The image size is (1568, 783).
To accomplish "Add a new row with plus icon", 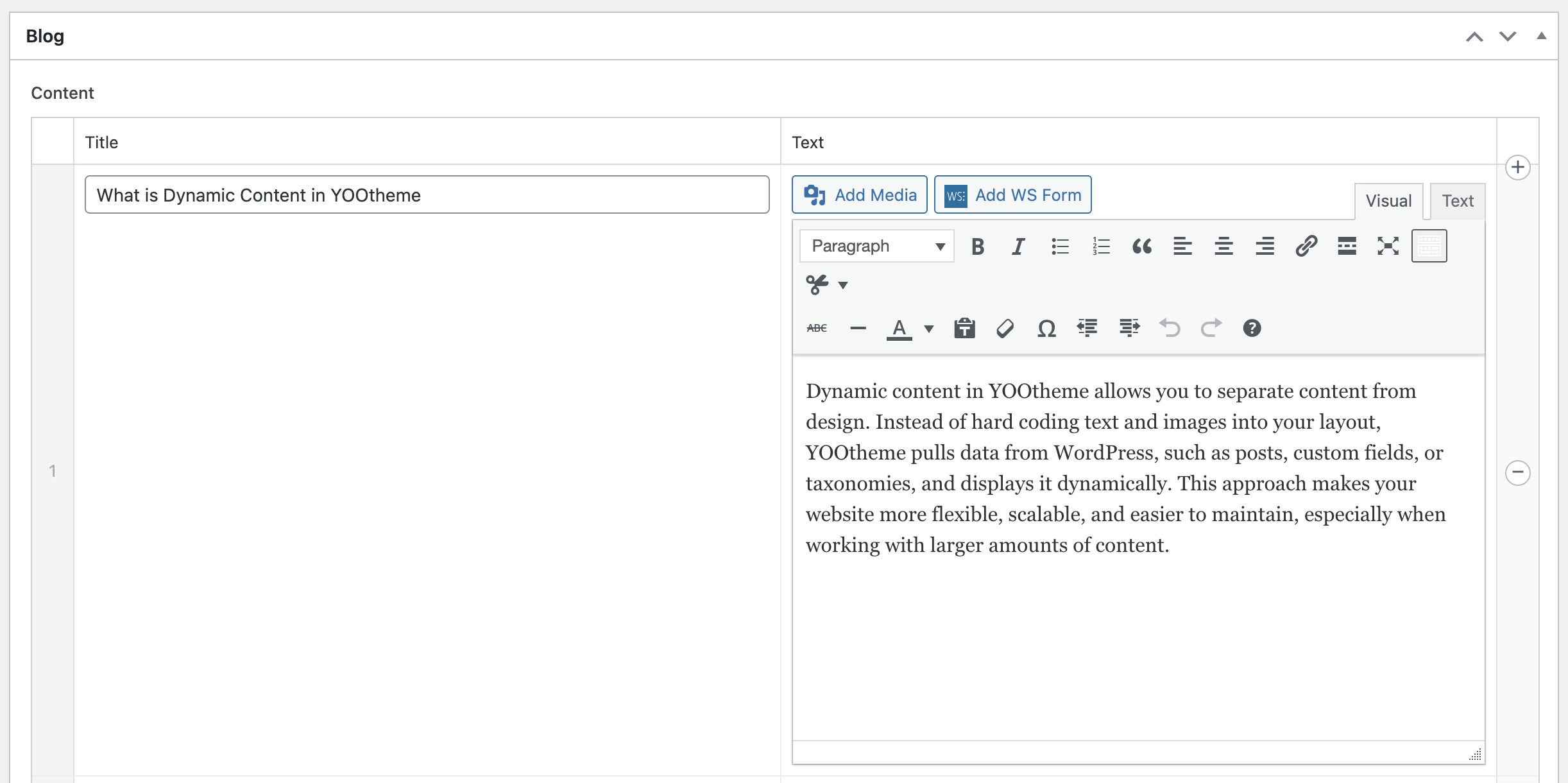I will [x=1518, y=168].
